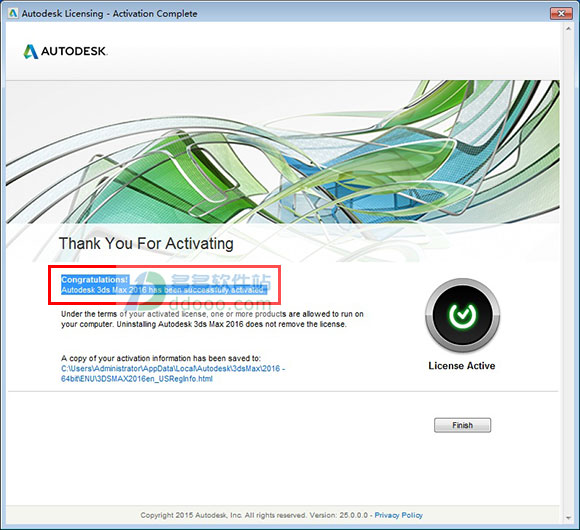580x530 pixels.
Task: Click the highlighted 'Congratulations!' text
Action: (95, 279)
